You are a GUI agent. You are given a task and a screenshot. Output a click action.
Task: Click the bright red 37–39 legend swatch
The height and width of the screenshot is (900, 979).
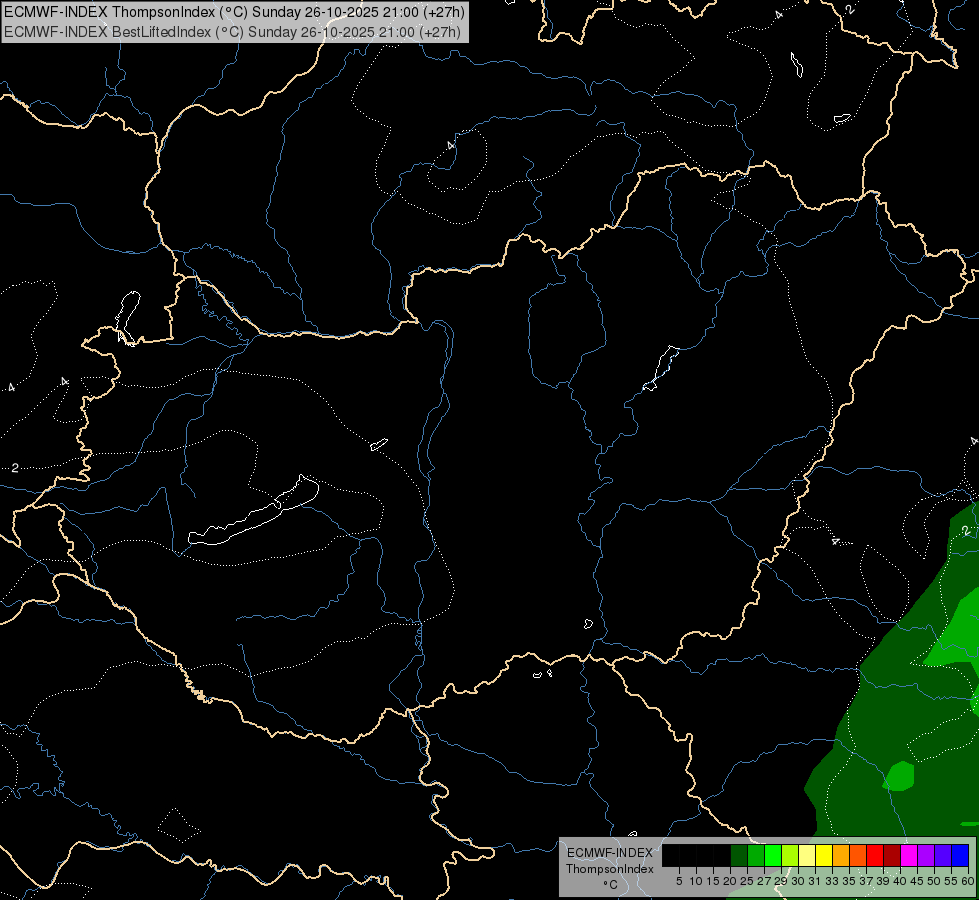(875, 856)
